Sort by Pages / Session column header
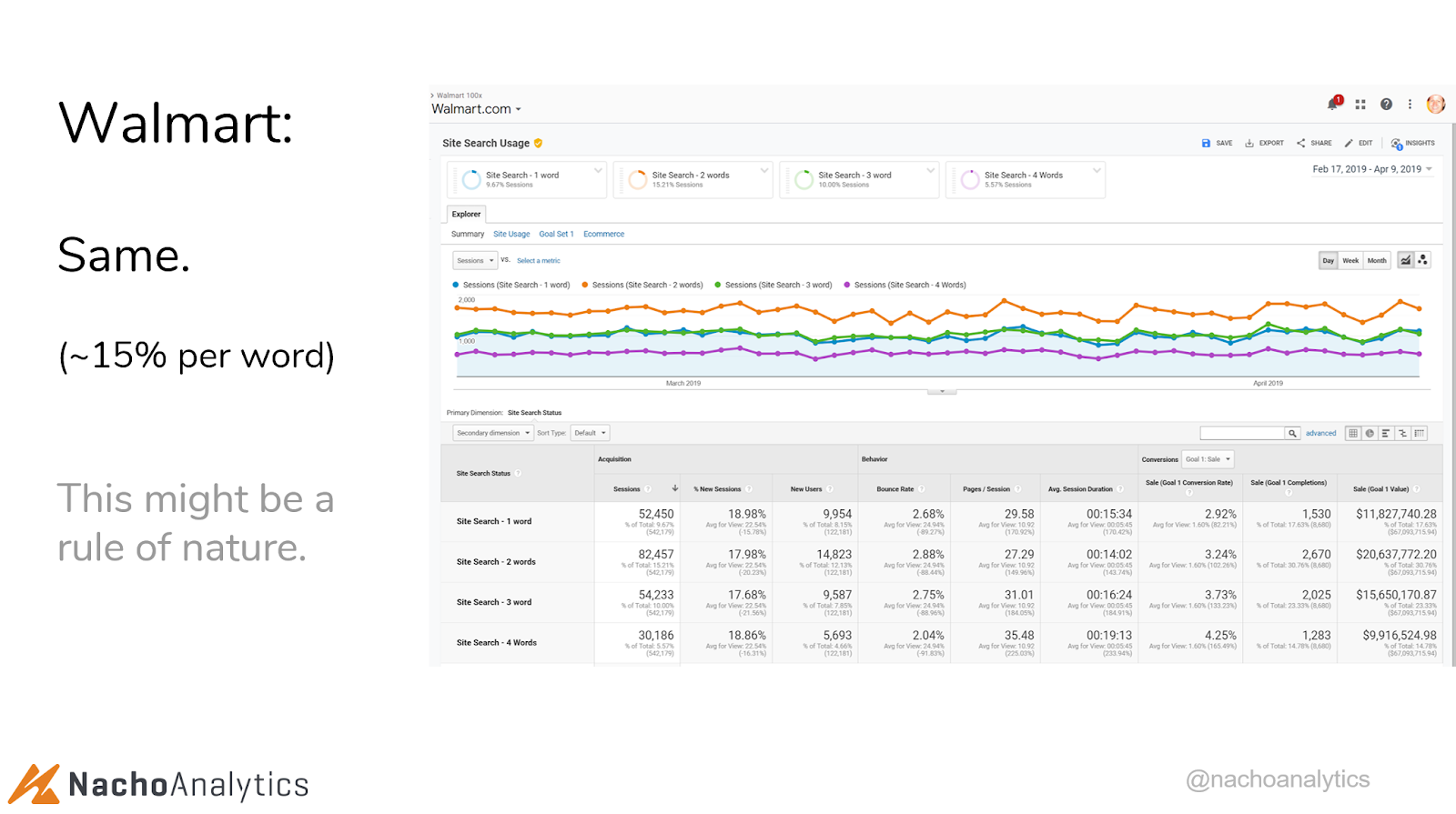 click(x=986, y=489)
